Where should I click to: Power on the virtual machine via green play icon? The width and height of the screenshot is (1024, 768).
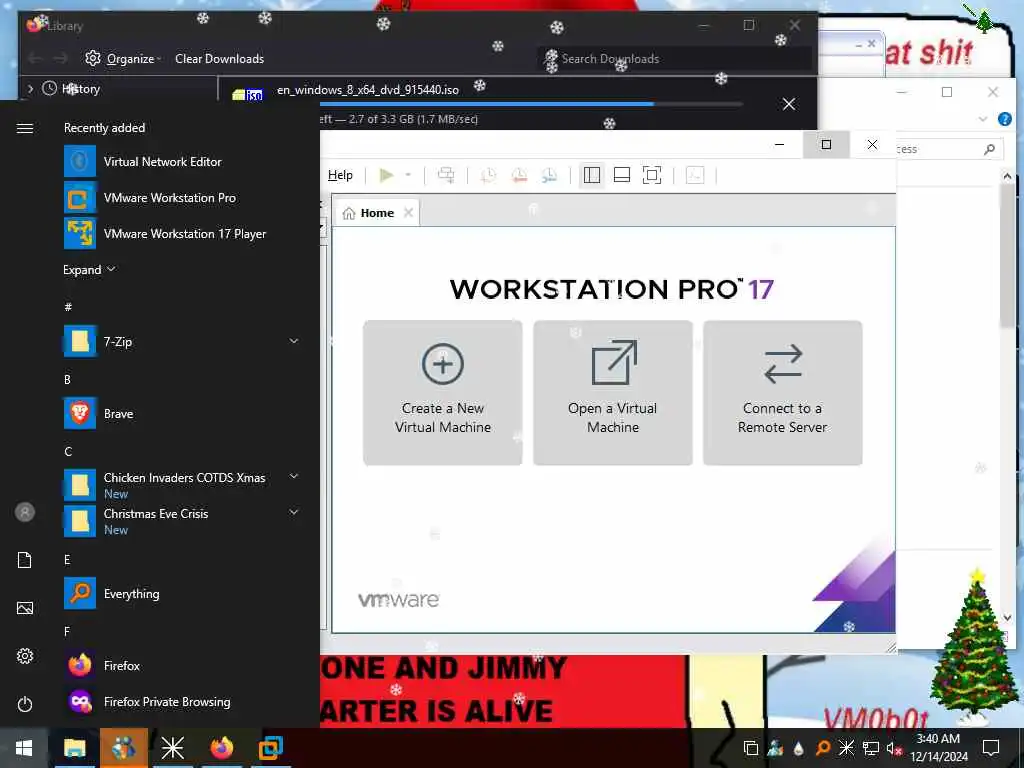387,175
